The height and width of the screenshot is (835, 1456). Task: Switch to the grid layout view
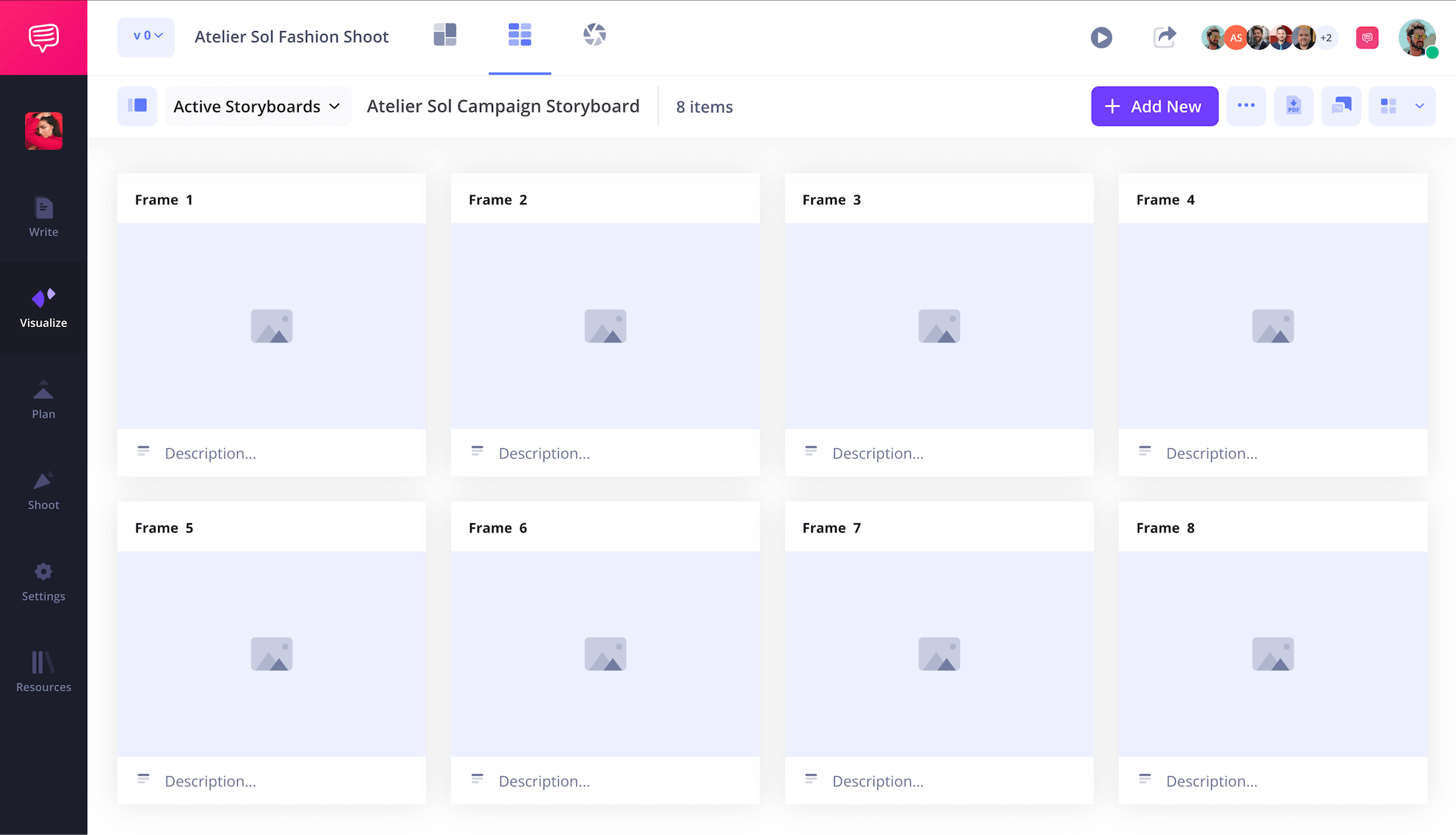(x=1388, y=106)
